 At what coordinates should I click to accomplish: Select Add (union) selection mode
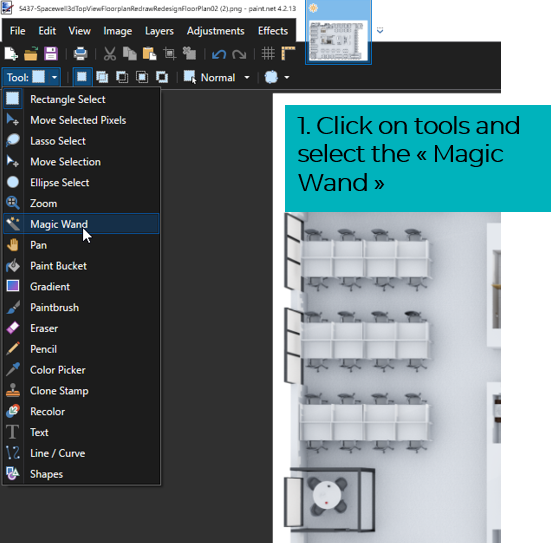pyautogui.click(x=102, y=77)
